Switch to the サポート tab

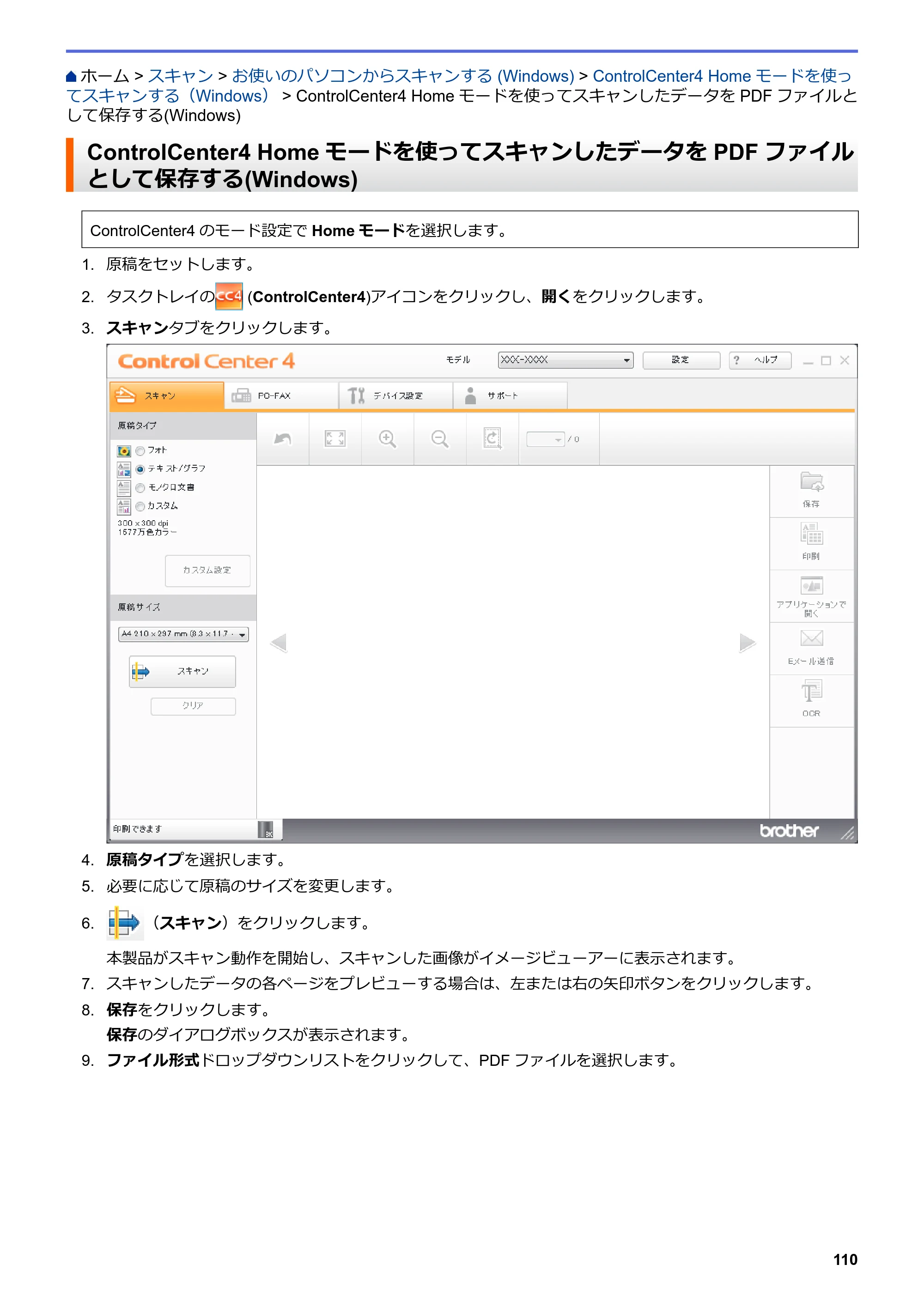pos(510,395)
